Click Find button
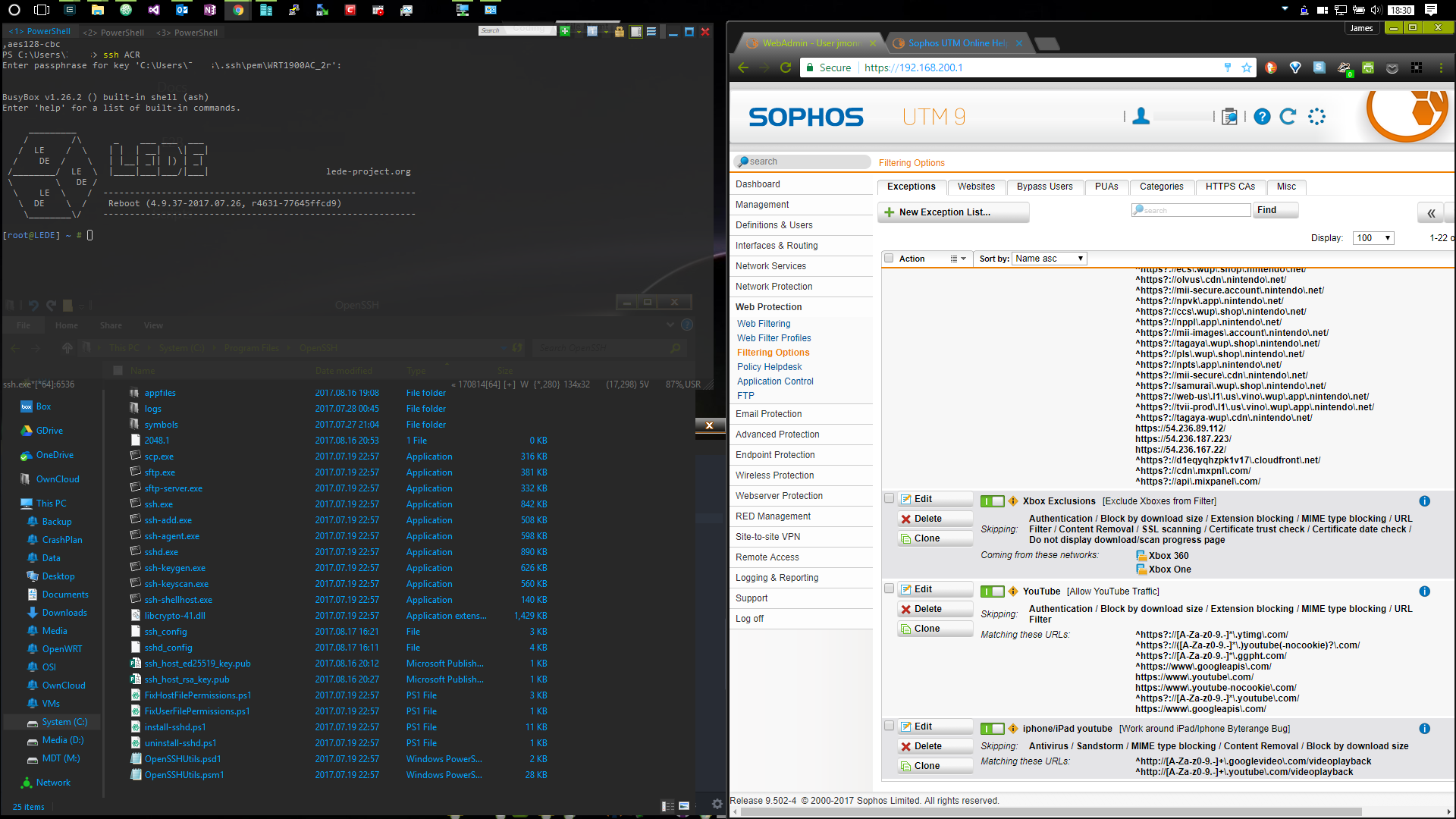Image resolution: width=1456 pixels, height=819 pixels. click(x=1276, y=210)
